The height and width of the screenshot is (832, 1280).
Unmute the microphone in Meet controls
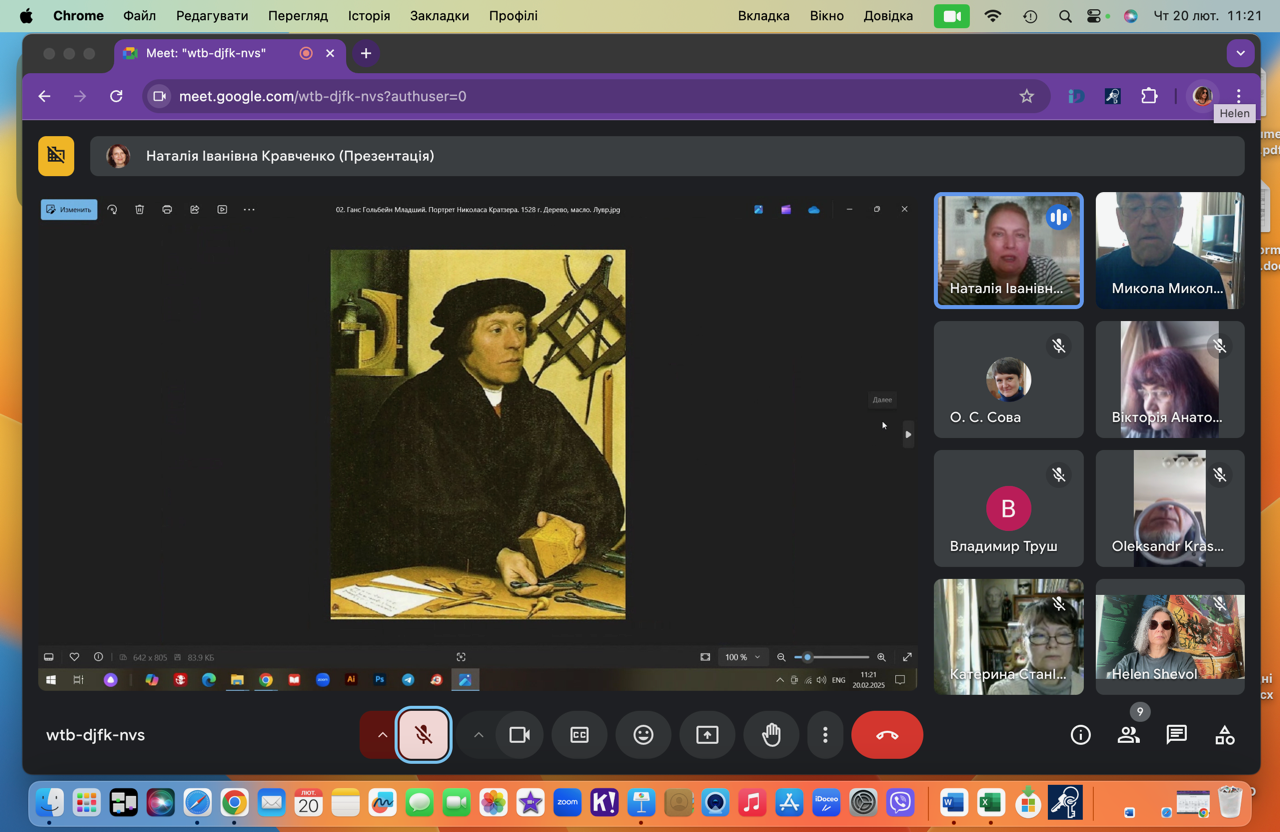(424, 735)
